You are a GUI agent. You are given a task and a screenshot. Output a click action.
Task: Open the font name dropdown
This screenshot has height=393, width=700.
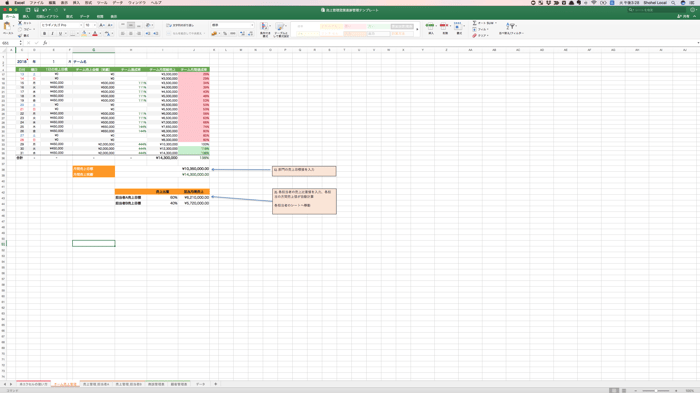coord(62,25)
